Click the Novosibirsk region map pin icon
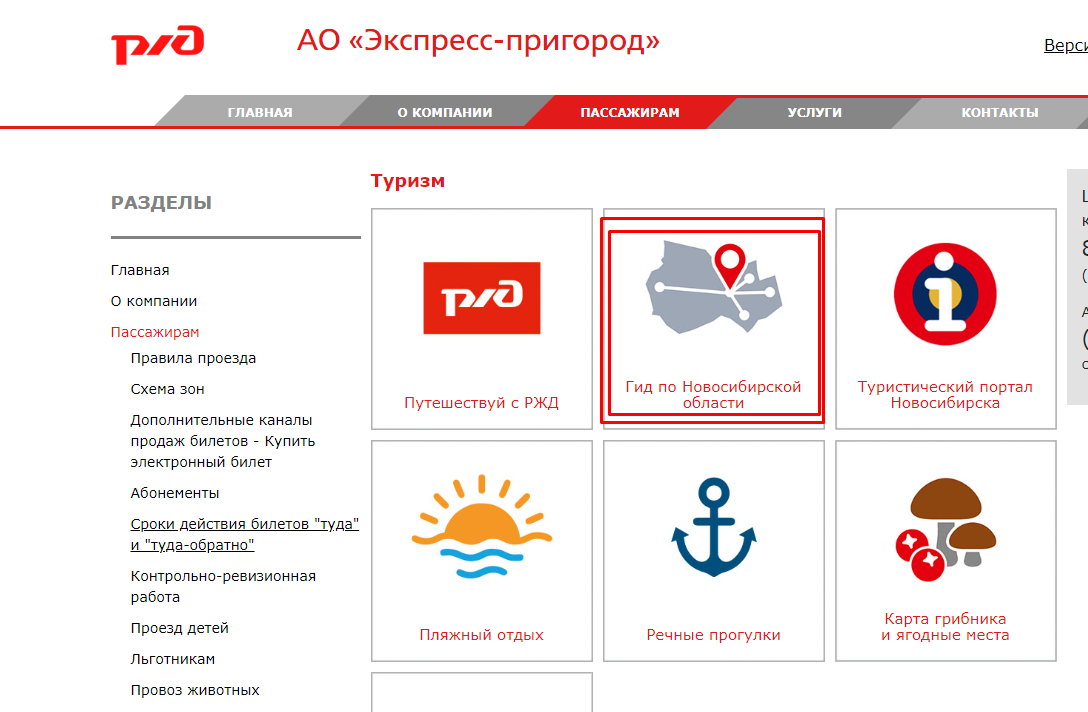The height and width of the screenshot is (712, 1088). coord(714,287)
